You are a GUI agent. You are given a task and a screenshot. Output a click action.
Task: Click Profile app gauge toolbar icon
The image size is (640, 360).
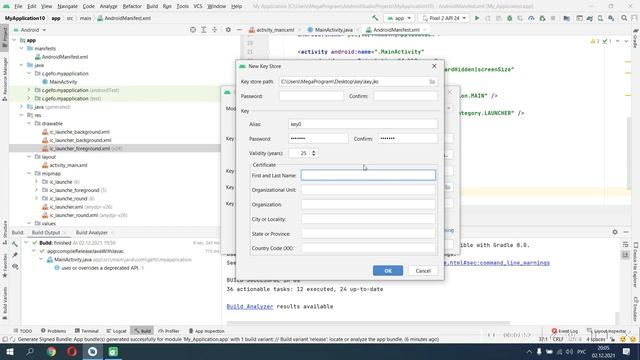click(531, 18)
